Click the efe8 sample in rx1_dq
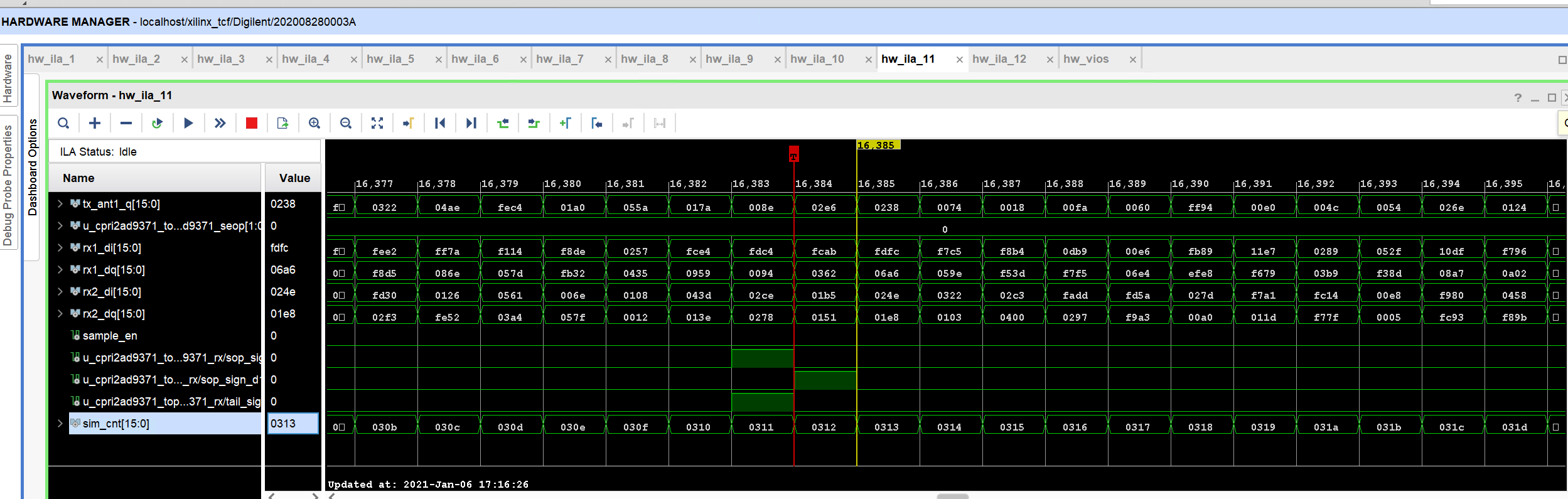Screen dimensions: 1568x499 (x=1201, y=273)
